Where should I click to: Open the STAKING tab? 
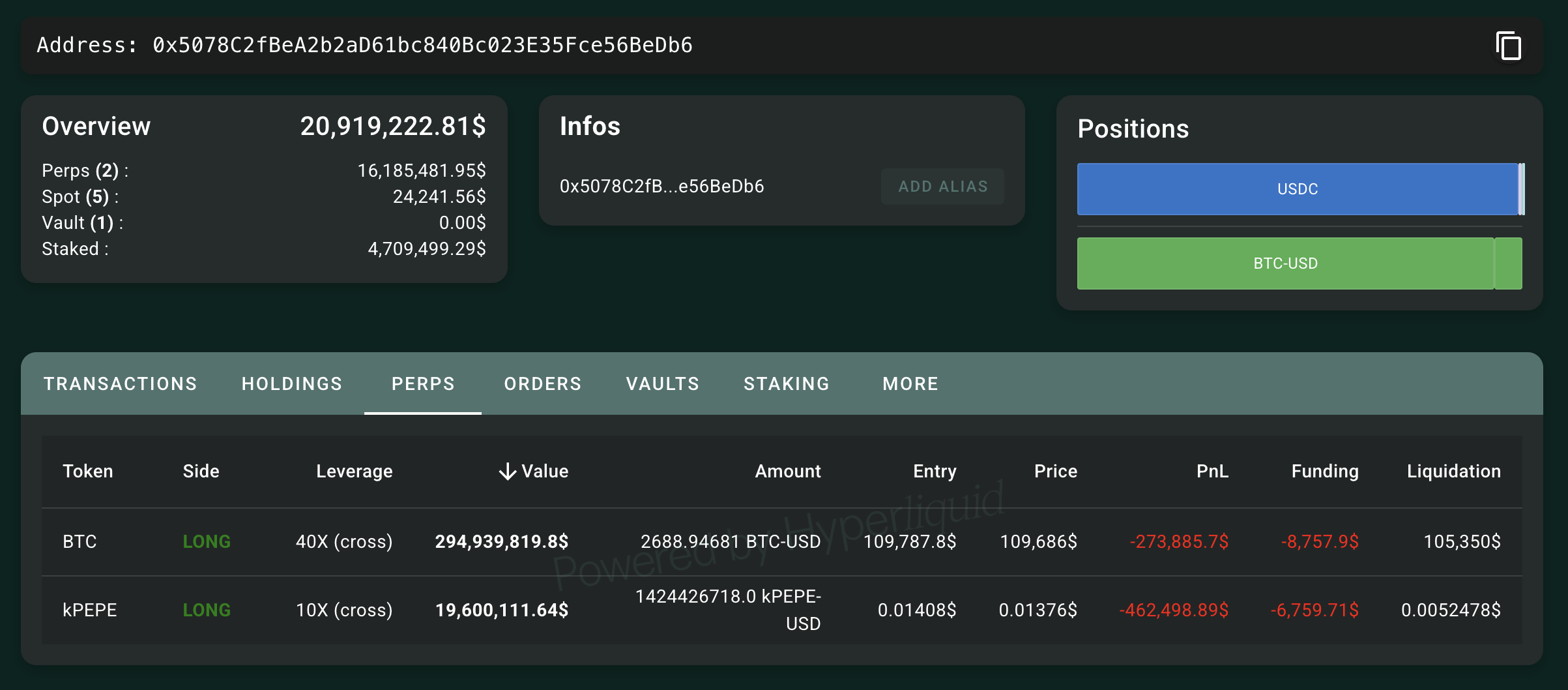point(786,383)
